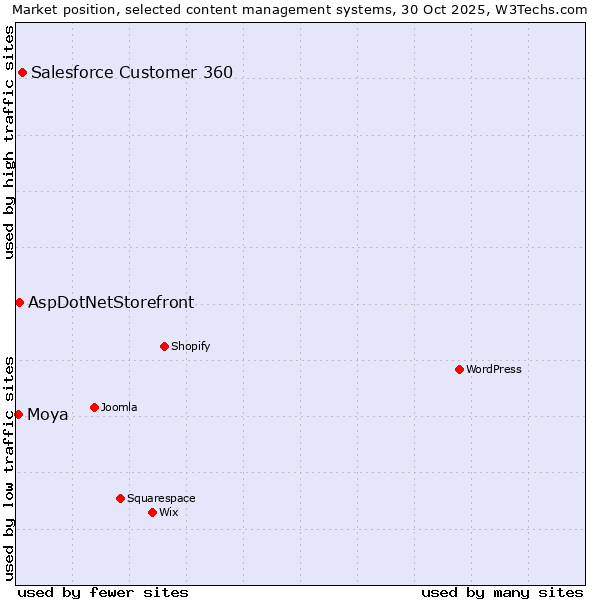This screenshot has width=600, height=600.
Task: Select the red WordPress data point
Action: pyautogui.click(x=459, y=369)
